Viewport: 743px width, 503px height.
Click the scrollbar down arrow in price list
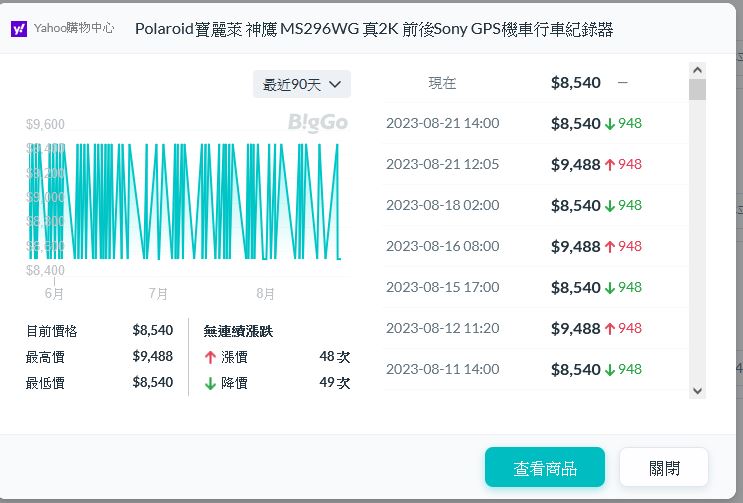(697, 391)
